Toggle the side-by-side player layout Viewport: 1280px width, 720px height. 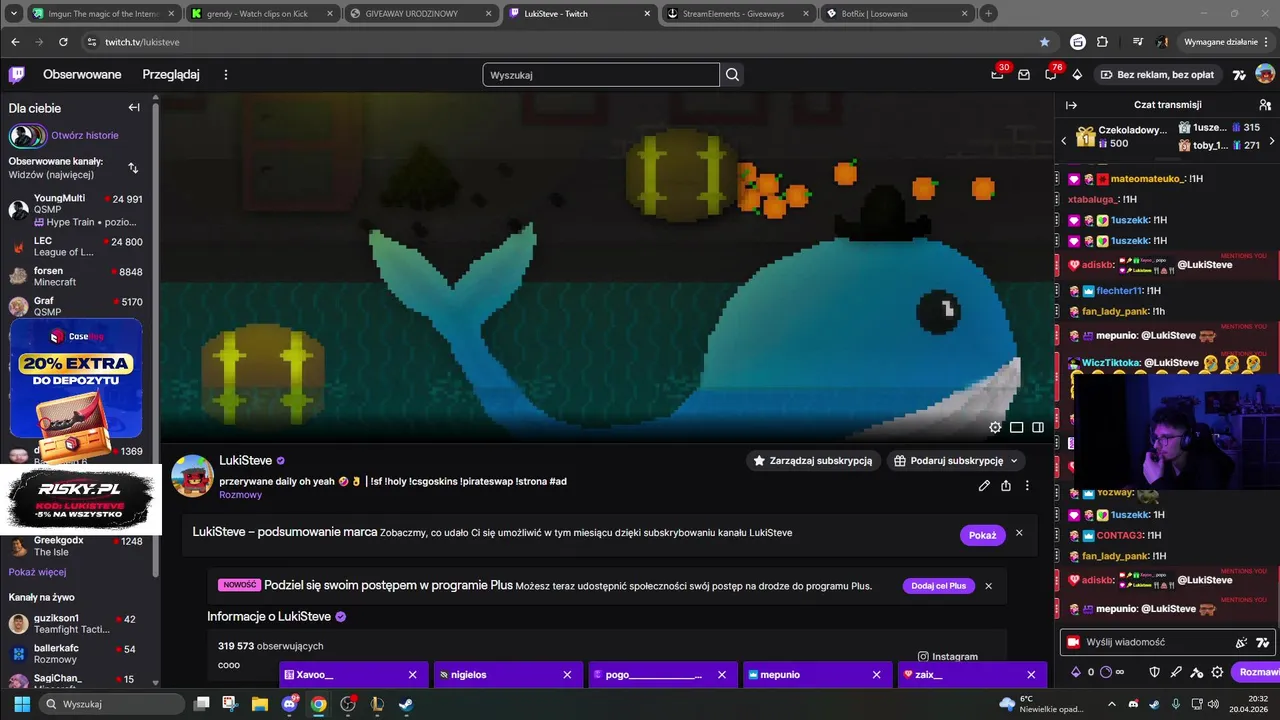click(1038, 427)
